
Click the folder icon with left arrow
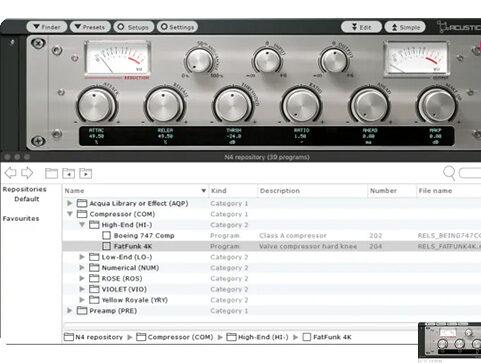(68, 173)
